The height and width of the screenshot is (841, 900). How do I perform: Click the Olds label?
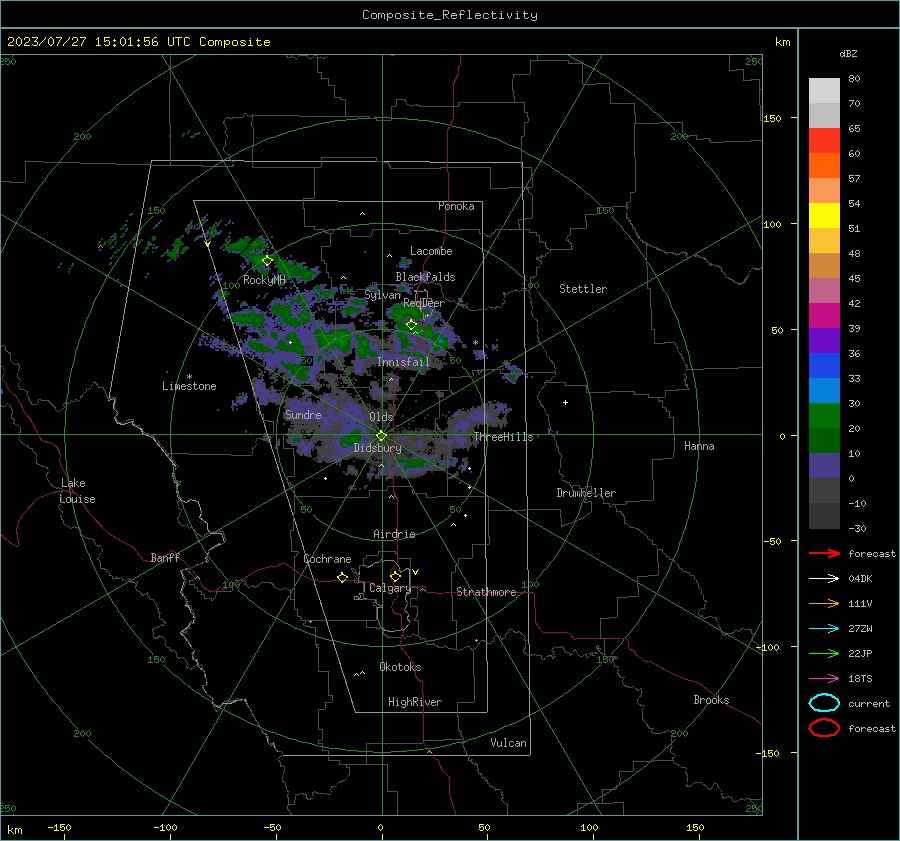381,417
